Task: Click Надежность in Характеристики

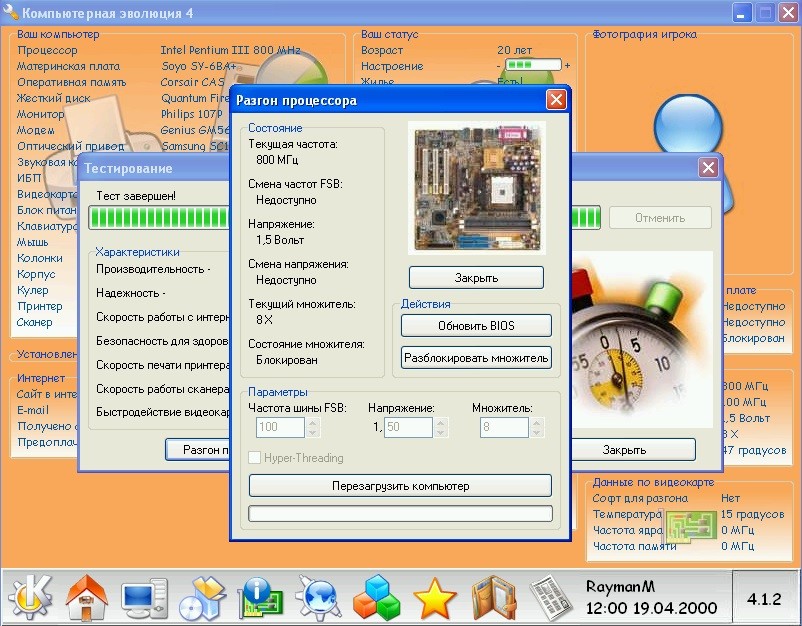Action: tap(130, 293)
